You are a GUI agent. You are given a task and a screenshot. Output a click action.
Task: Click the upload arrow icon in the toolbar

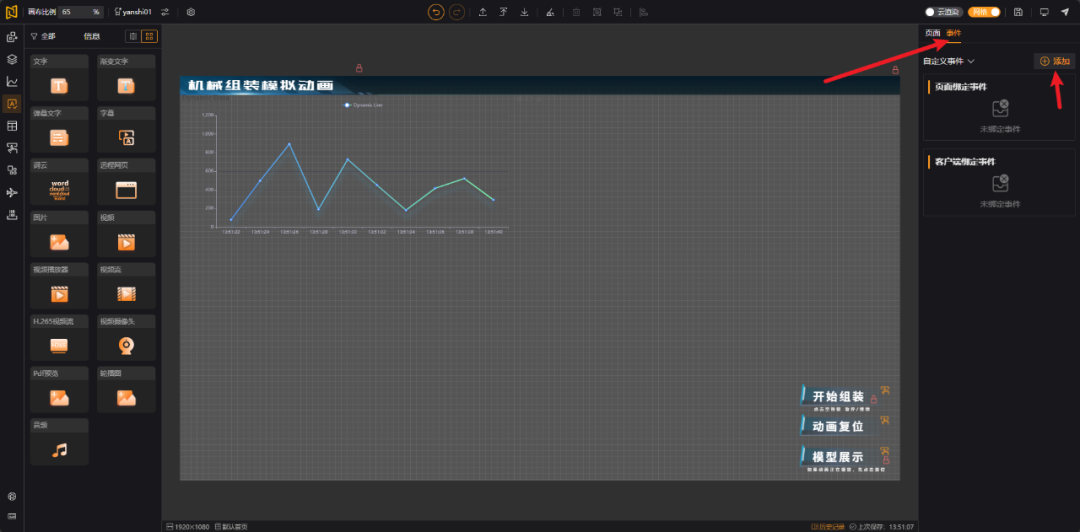click(483, 12)
